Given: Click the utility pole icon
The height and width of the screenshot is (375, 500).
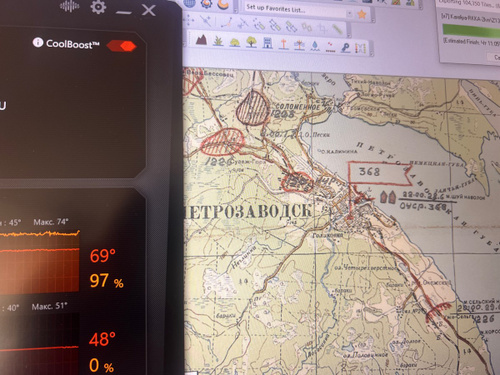Looking at the screenshot, I should pos(284,44).
